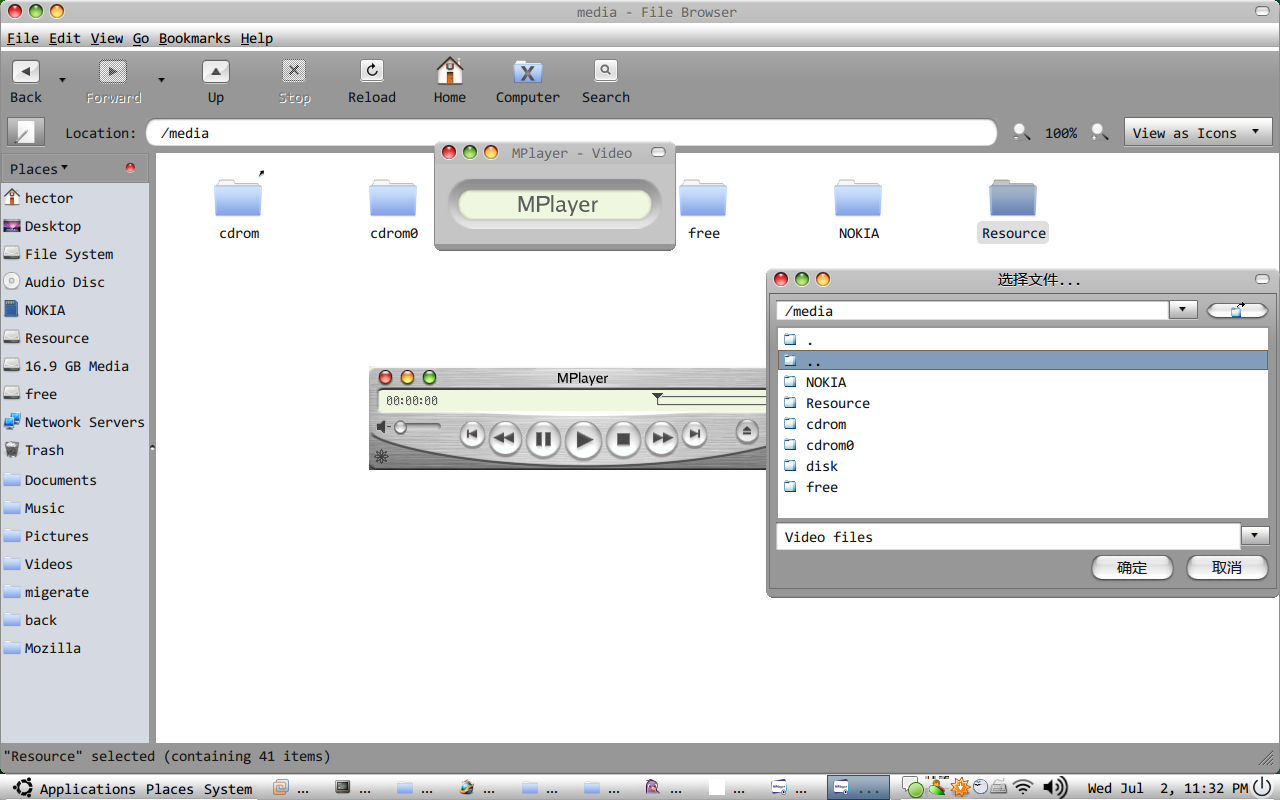Close the Places sidebar with the red button

tap(130, 168)
